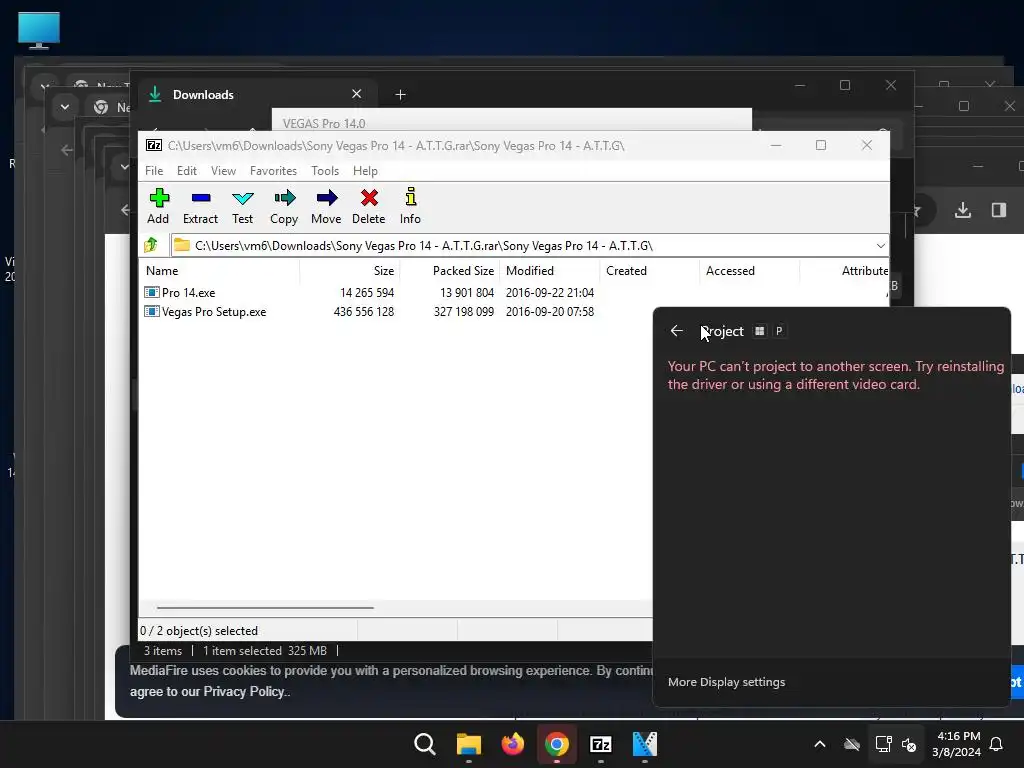Click the Extract toolbar icon
The height and width of the screenshot is (768, 1024).
pyautogui.click(x=200, y=206)
